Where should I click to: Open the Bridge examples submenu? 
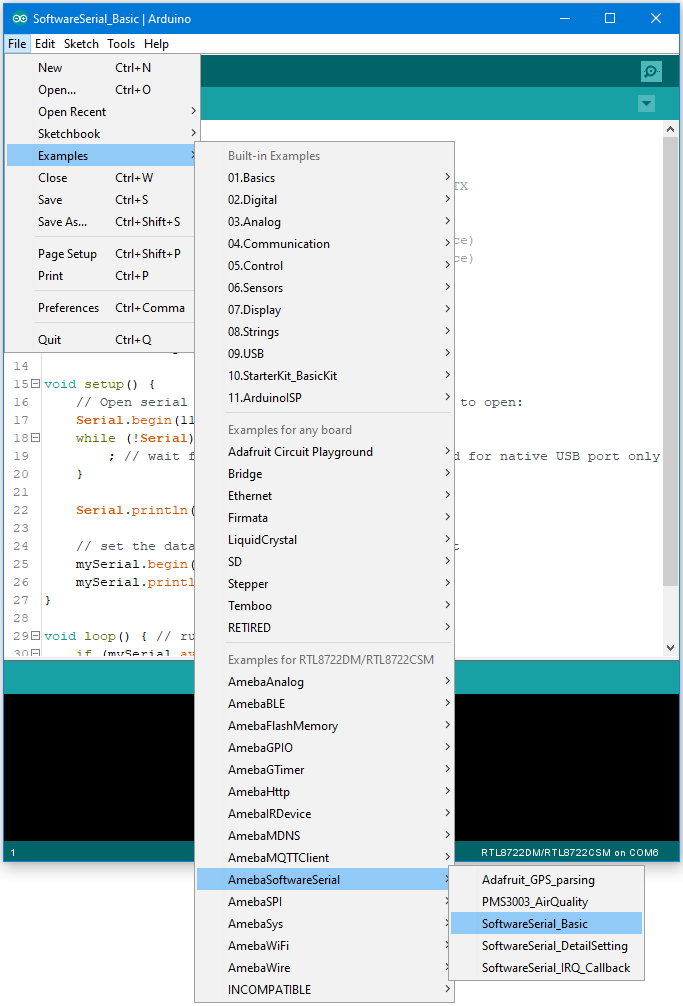click(x=325, y=473)
